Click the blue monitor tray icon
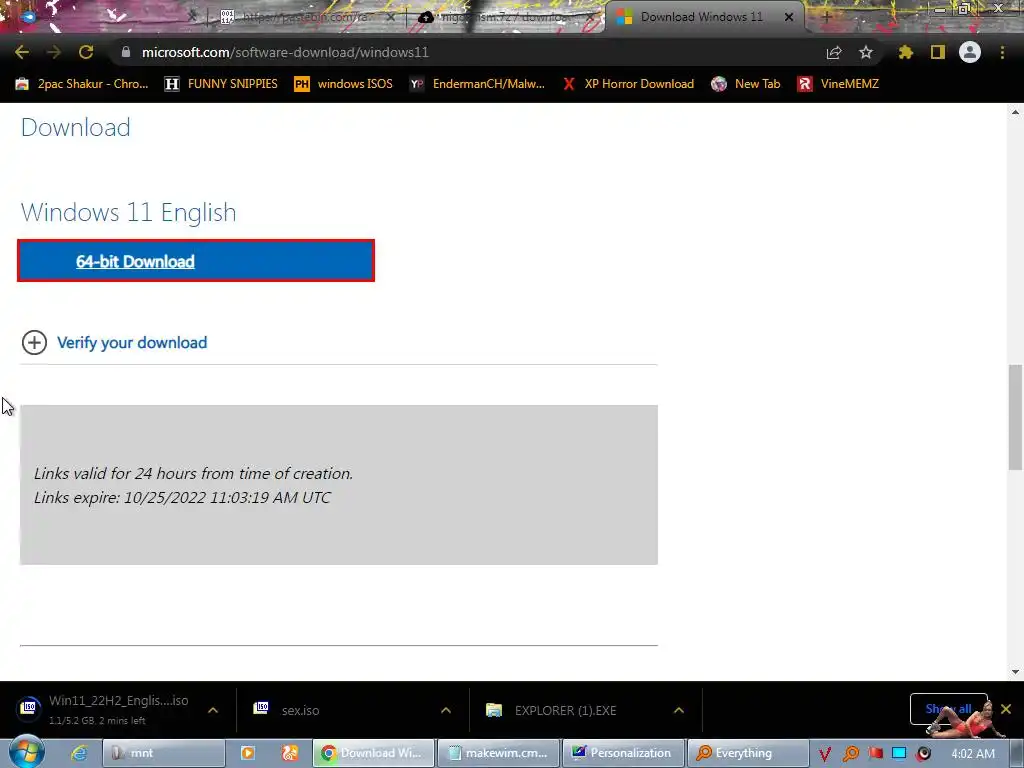 click(x=899, y=754)
